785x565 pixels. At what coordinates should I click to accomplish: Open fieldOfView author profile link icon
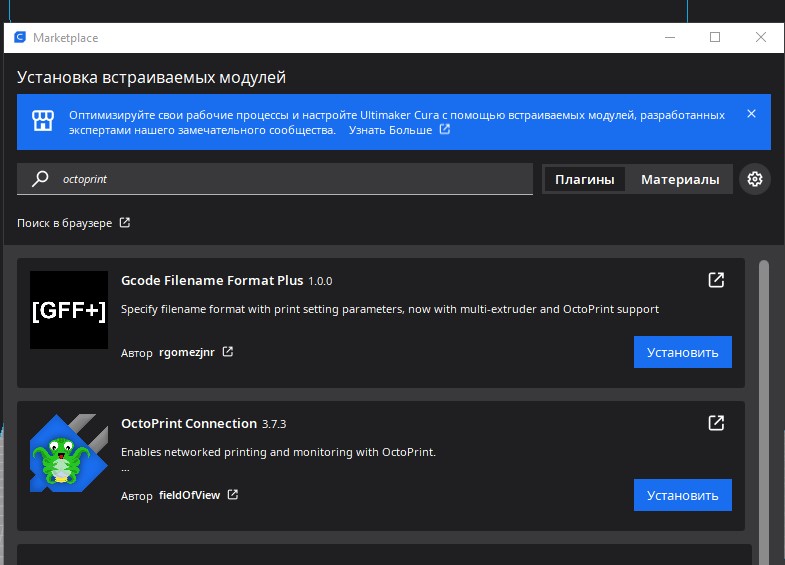coord(232,495)
